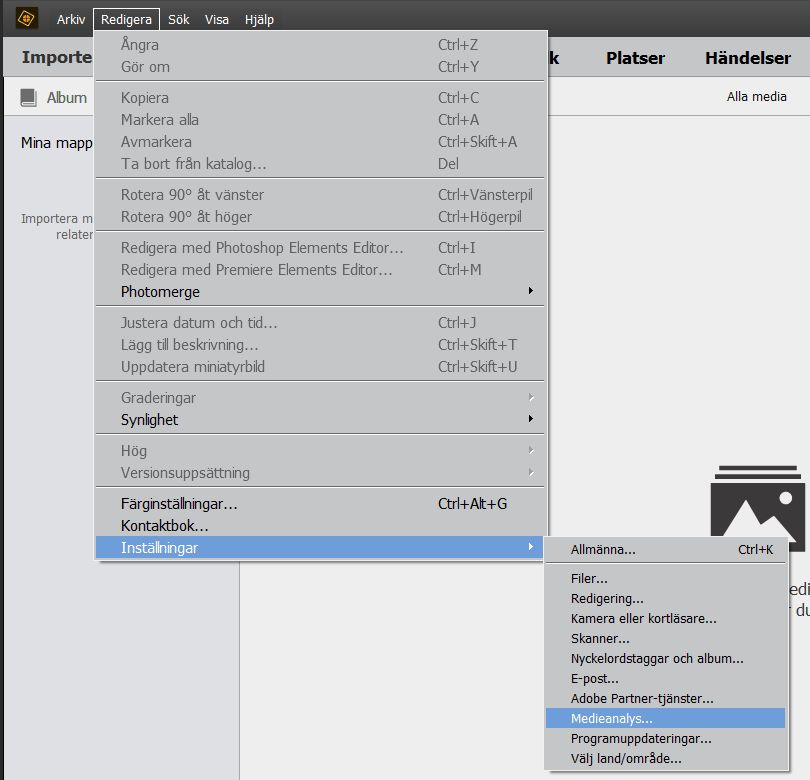Open the Visa menu

tap(216, 20)
